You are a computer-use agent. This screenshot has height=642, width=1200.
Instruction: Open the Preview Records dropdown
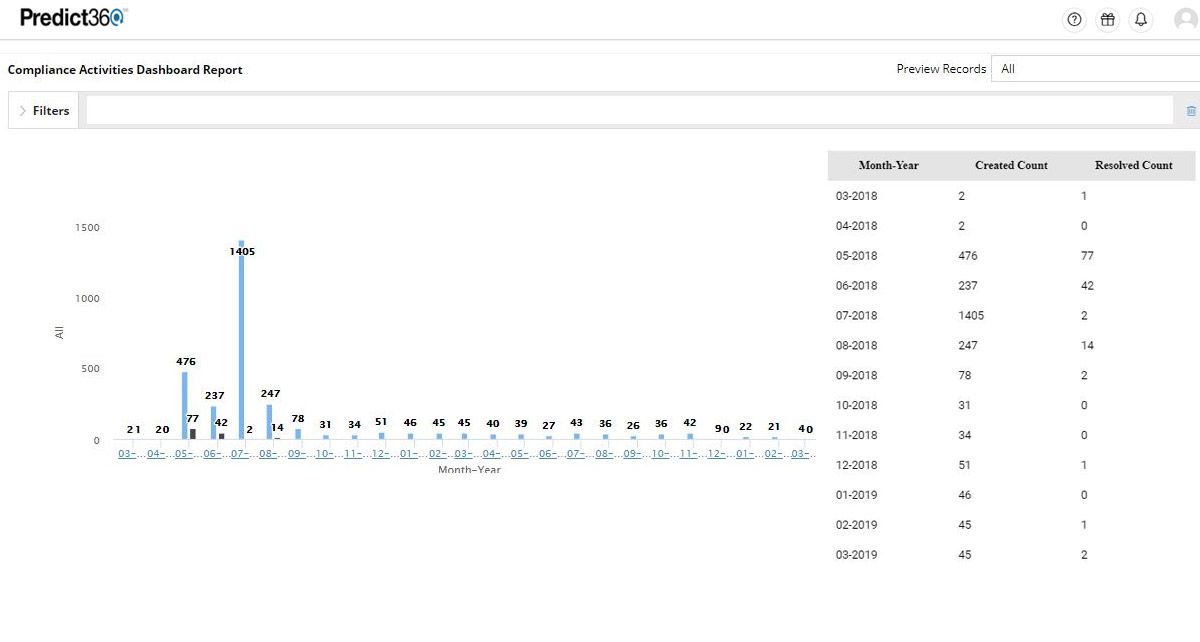tap(1095, 69)
